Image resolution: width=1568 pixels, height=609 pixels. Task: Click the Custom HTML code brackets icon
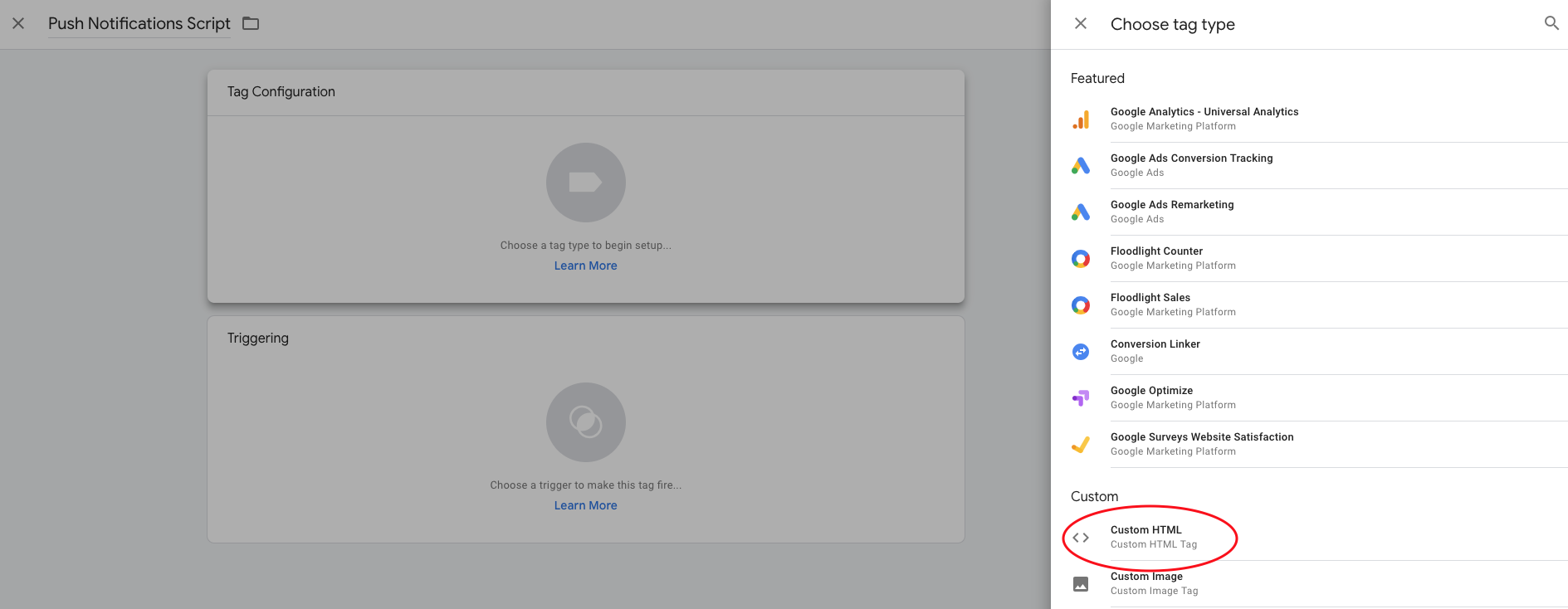[x=1080, y=538]
